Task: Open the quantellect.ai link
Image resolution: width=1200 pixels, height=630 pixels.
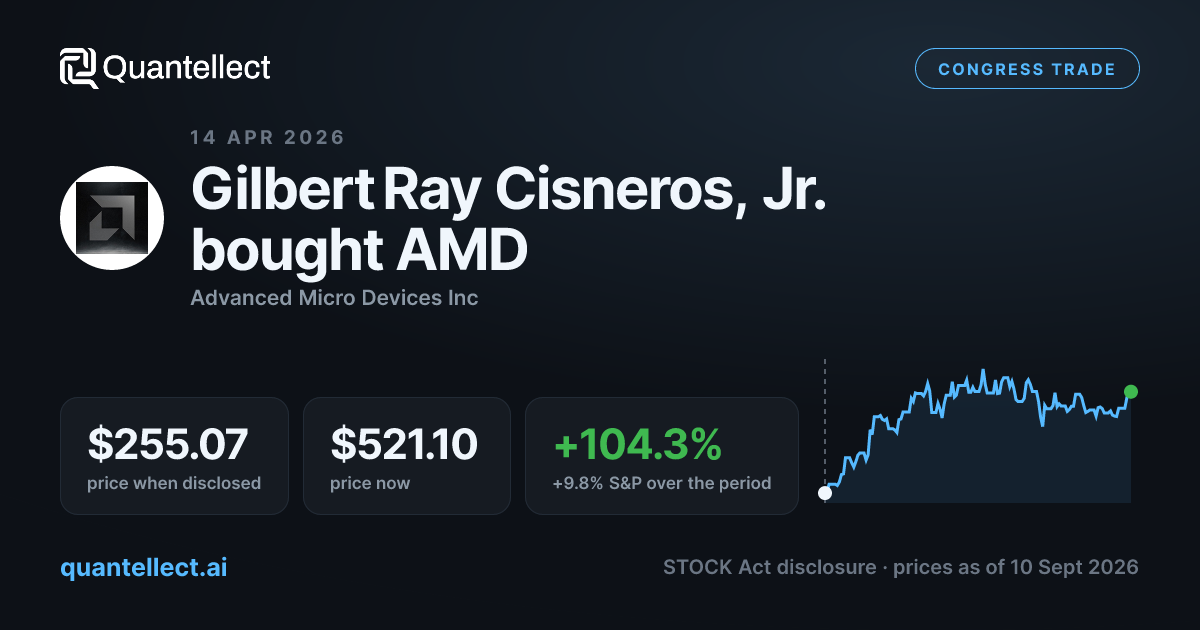Action: click(x=144, y=567)
